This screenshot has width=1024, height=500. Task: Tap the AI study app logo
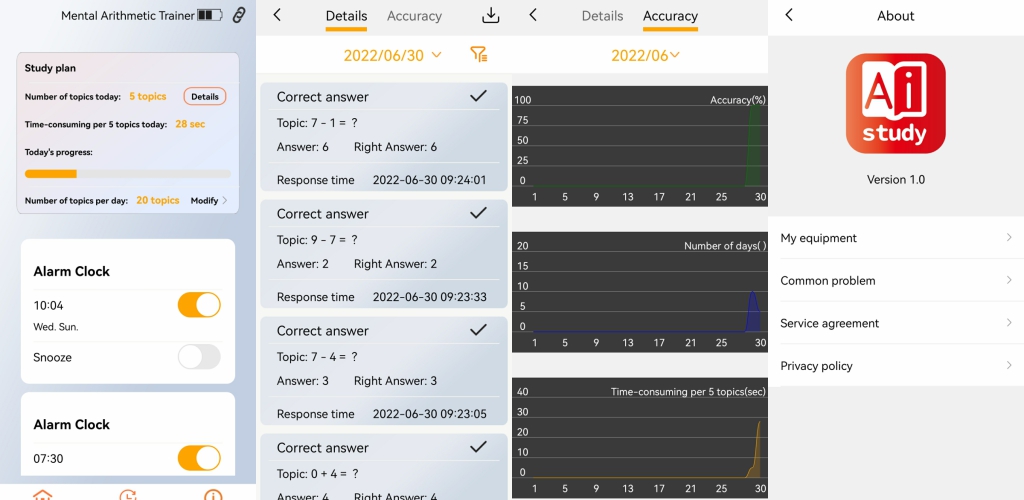point(895,104)
